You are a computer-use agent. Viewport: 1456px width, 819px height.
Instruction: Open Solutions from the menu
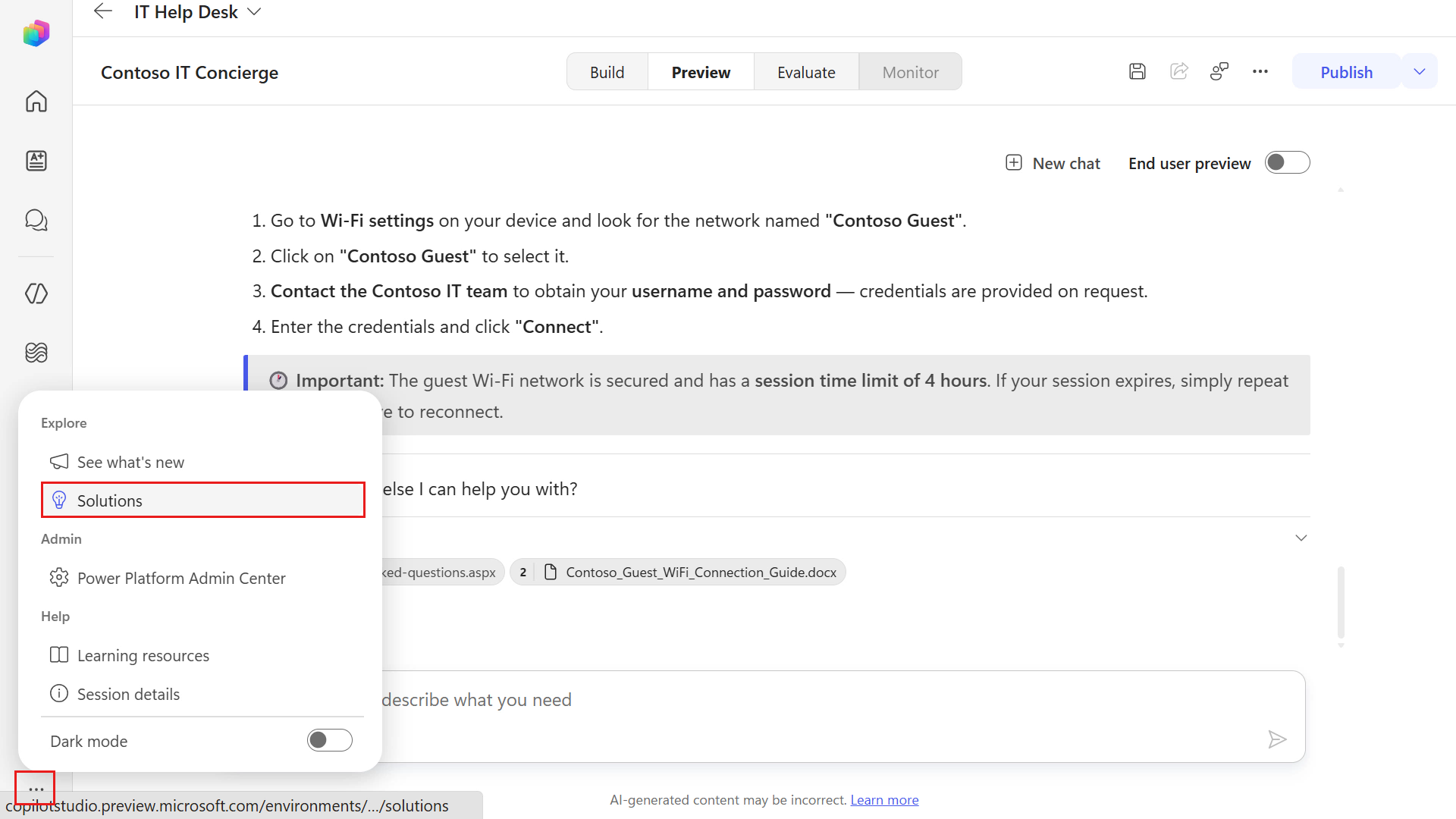202,500
